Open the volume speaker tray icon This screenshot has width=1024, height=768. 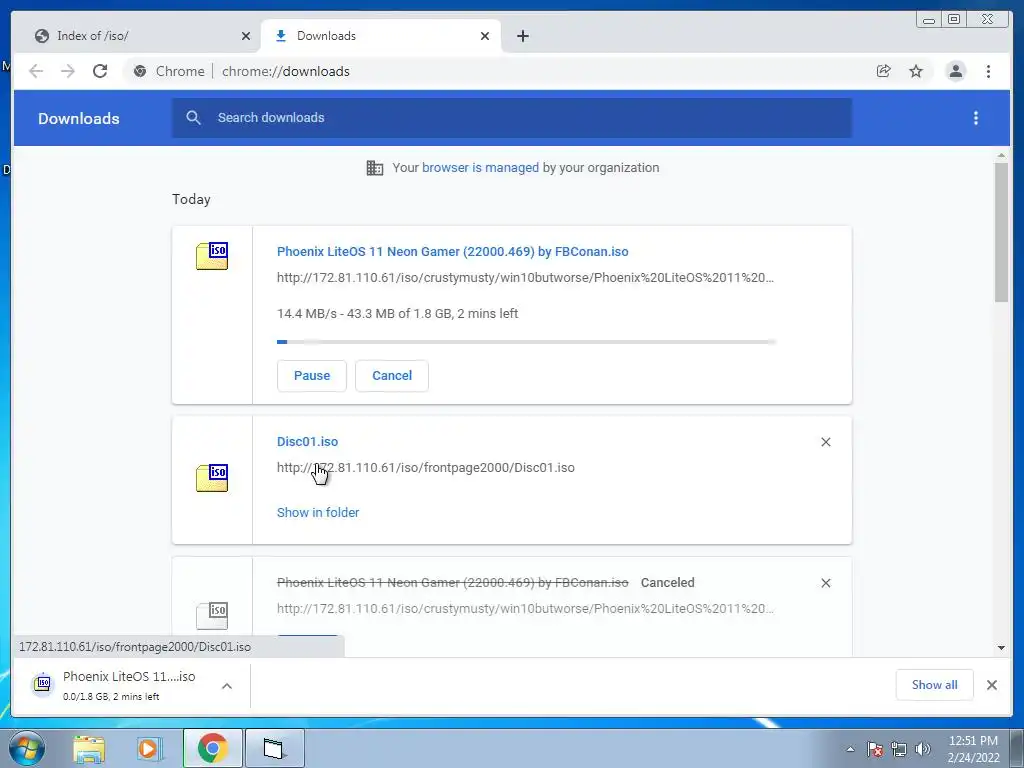click(x=923, y=749)
